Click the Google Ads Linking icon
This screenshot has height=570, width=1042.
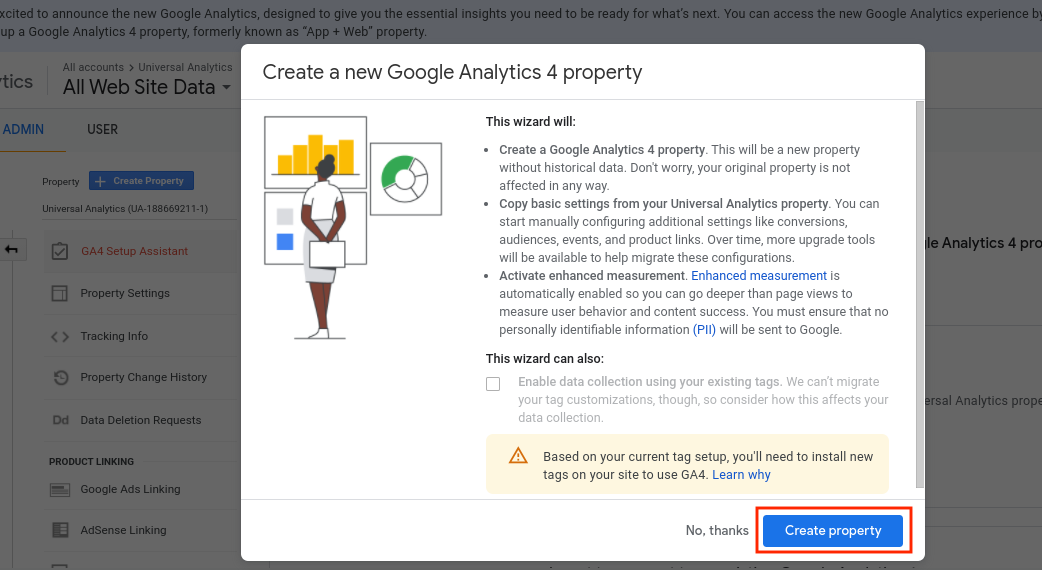coord(60,489)
